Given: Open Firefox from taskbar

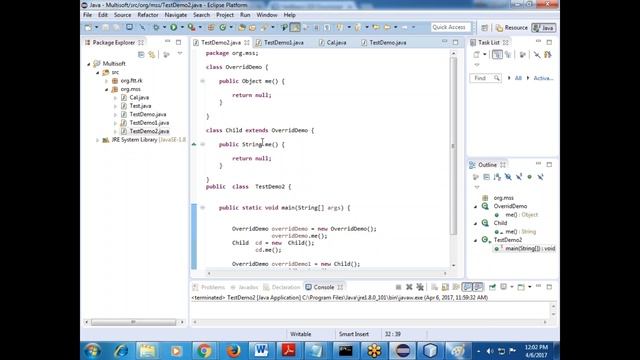Looking at the screenshot, I should 233,351.
